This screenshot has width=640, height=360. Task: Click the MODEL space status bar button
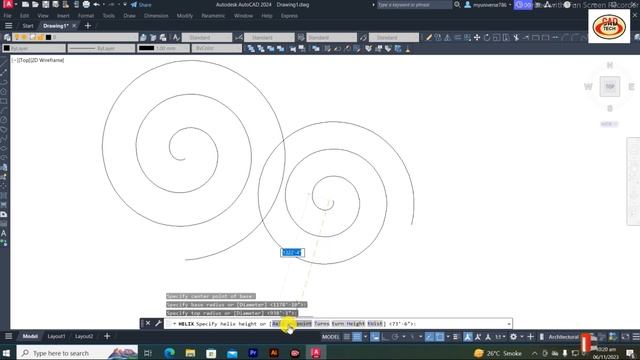click(x=331, y=337)
